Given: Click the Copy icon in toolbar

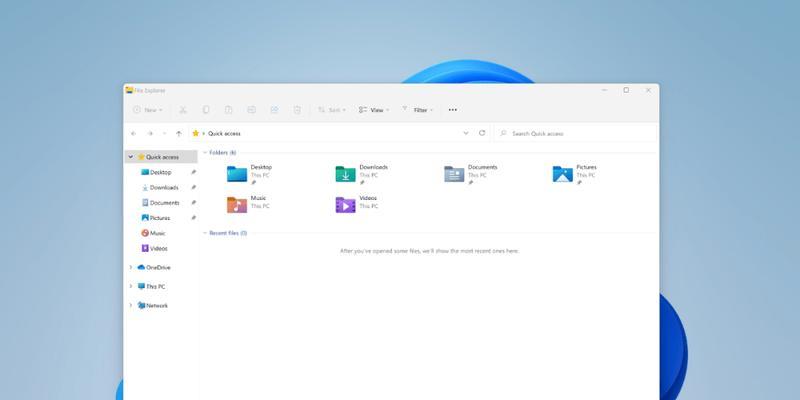Looking at the screenshot, I should click(206, 110).
